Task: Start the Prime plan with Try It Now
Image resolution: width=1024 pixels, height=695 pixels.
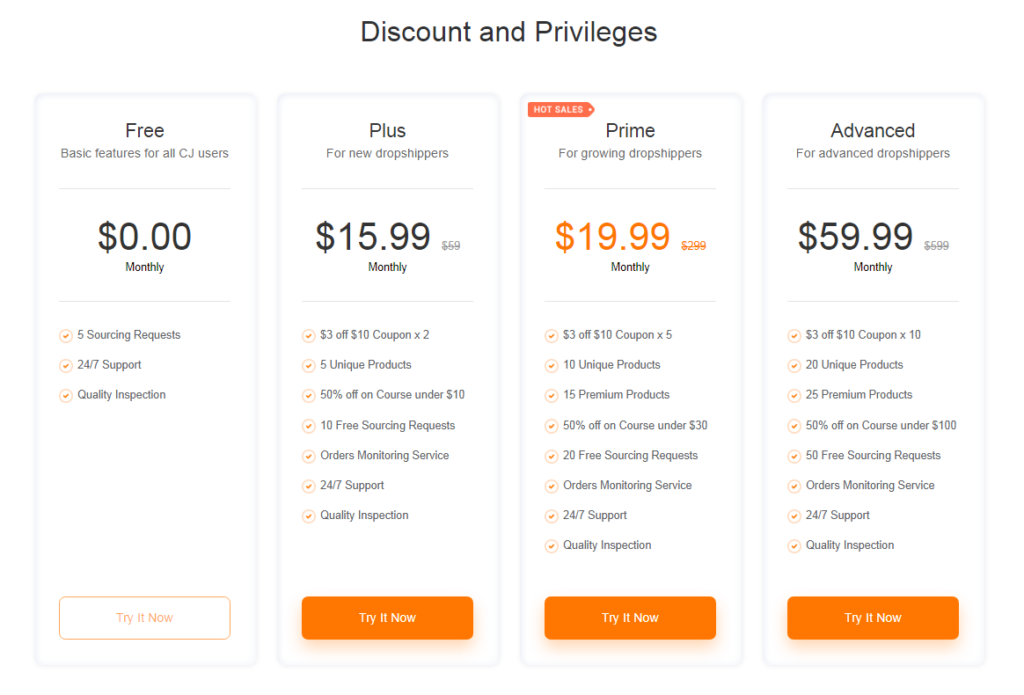Action: pos(630,617)
